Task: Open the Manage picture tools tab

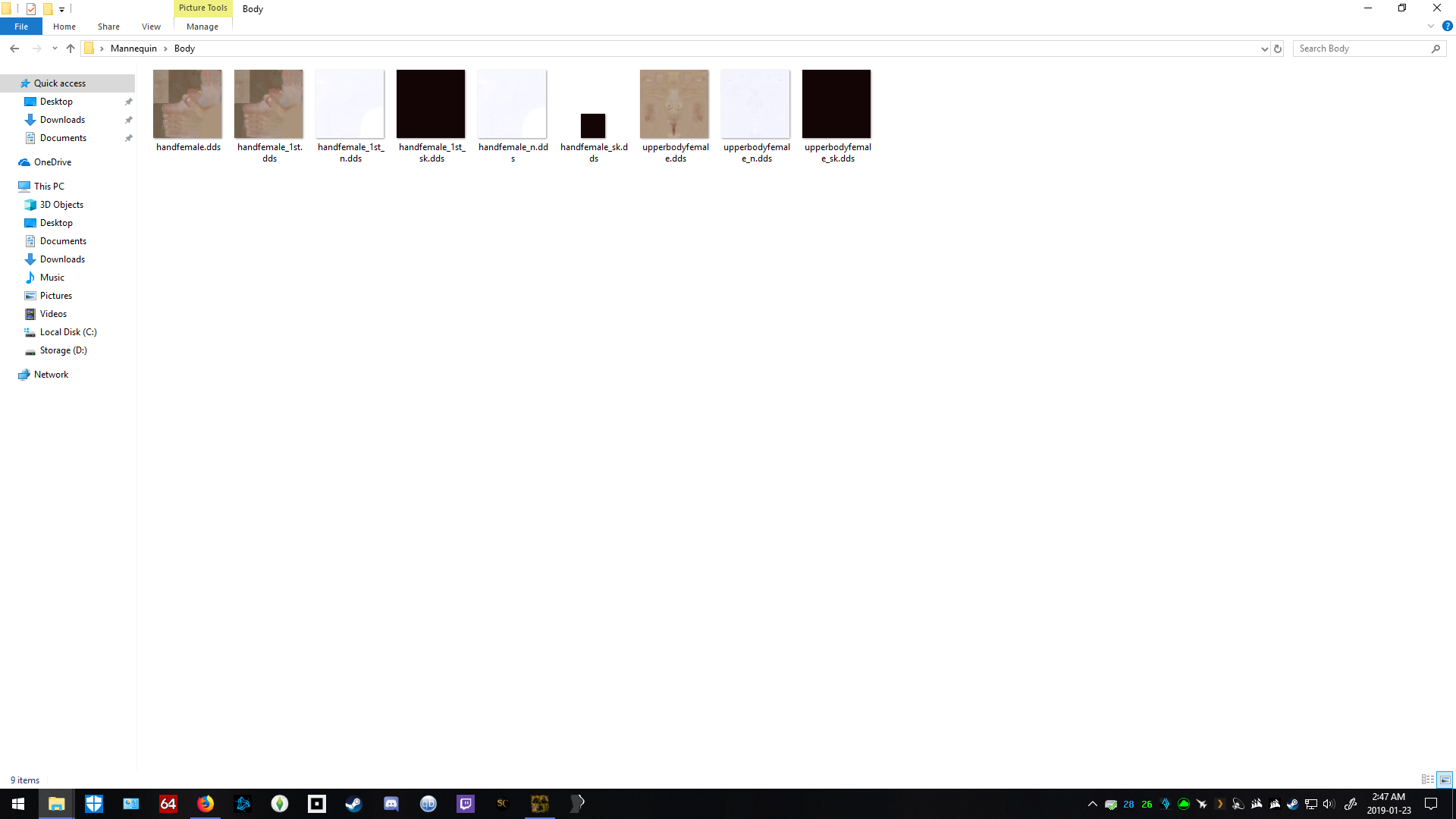Action: click(x=202, y=27)
